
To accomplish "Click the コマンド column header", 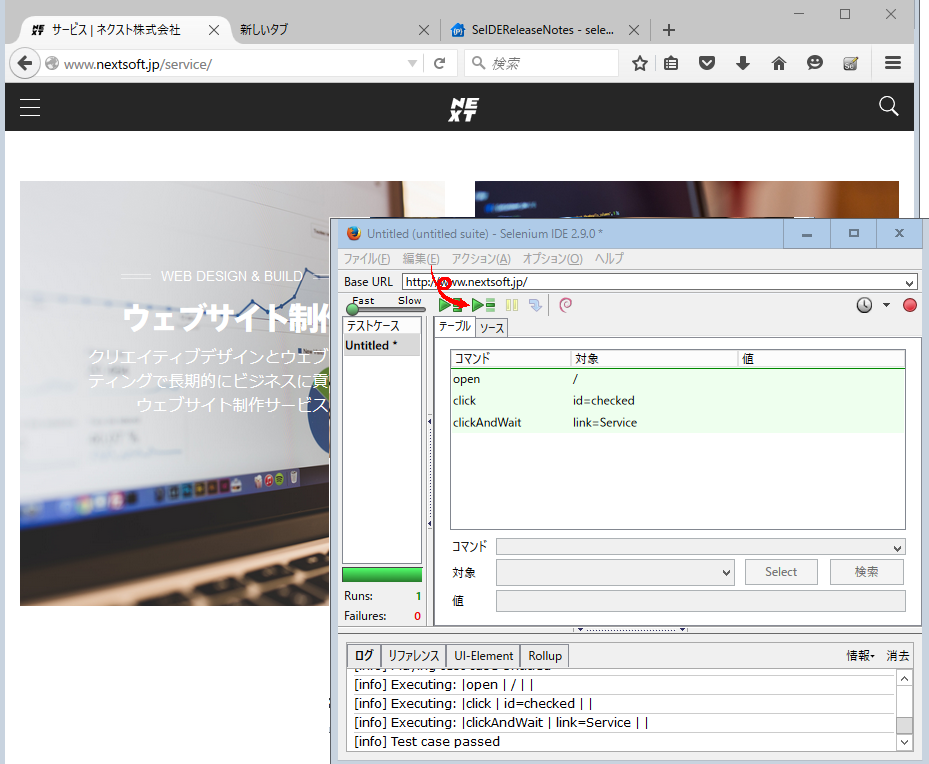I will pyautogui.click(x=511, y=359).
